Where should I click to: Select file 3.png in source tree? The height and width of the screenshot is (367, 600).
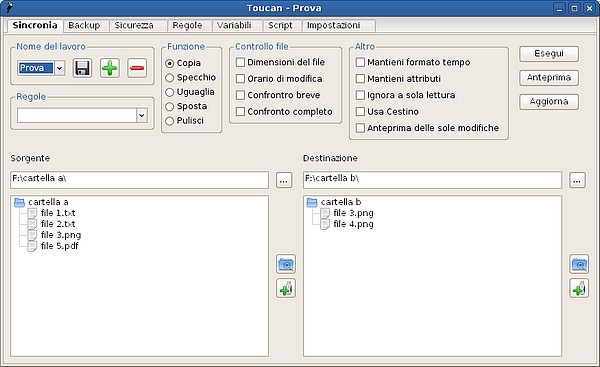[x=61, y=235]
